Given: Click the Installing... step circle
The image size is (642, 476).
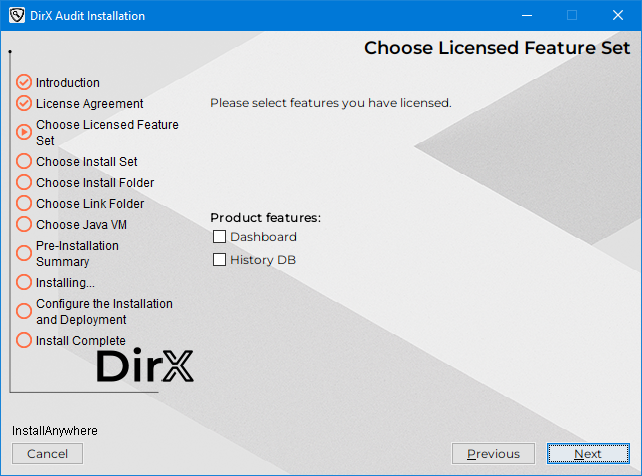Looking at the screenshot, I should (24, 282).
